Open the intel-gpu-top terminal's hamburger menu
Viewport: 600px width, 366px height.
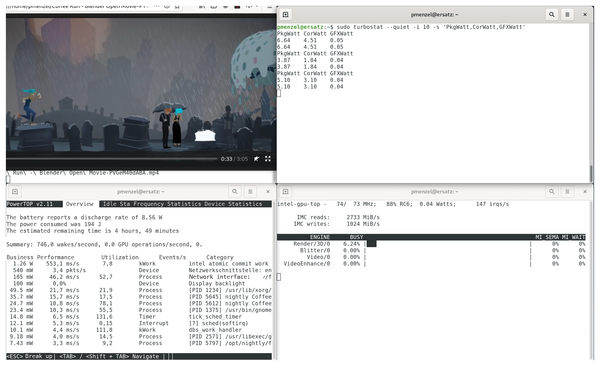point(567,191)
